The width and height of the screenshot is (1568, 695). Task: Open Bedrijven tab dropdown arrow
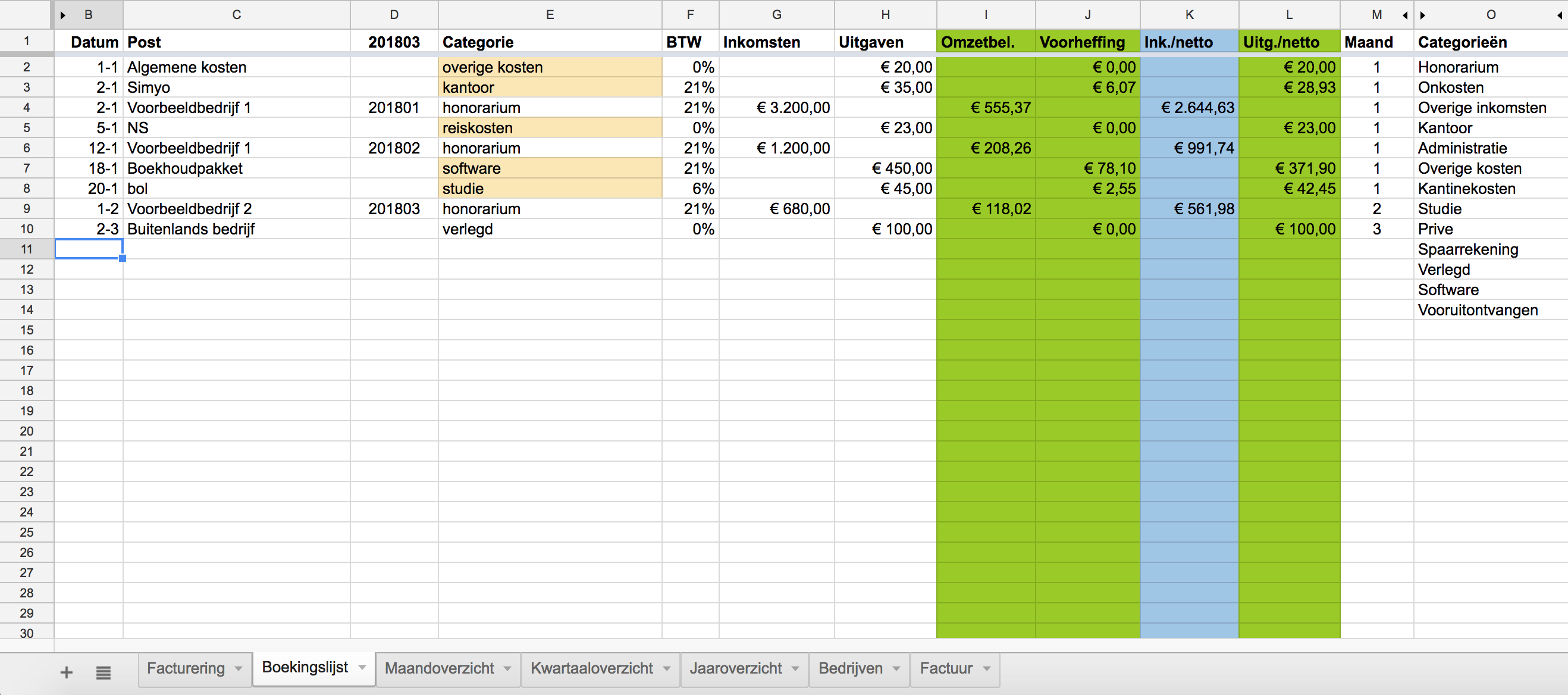tap(896, 668)
